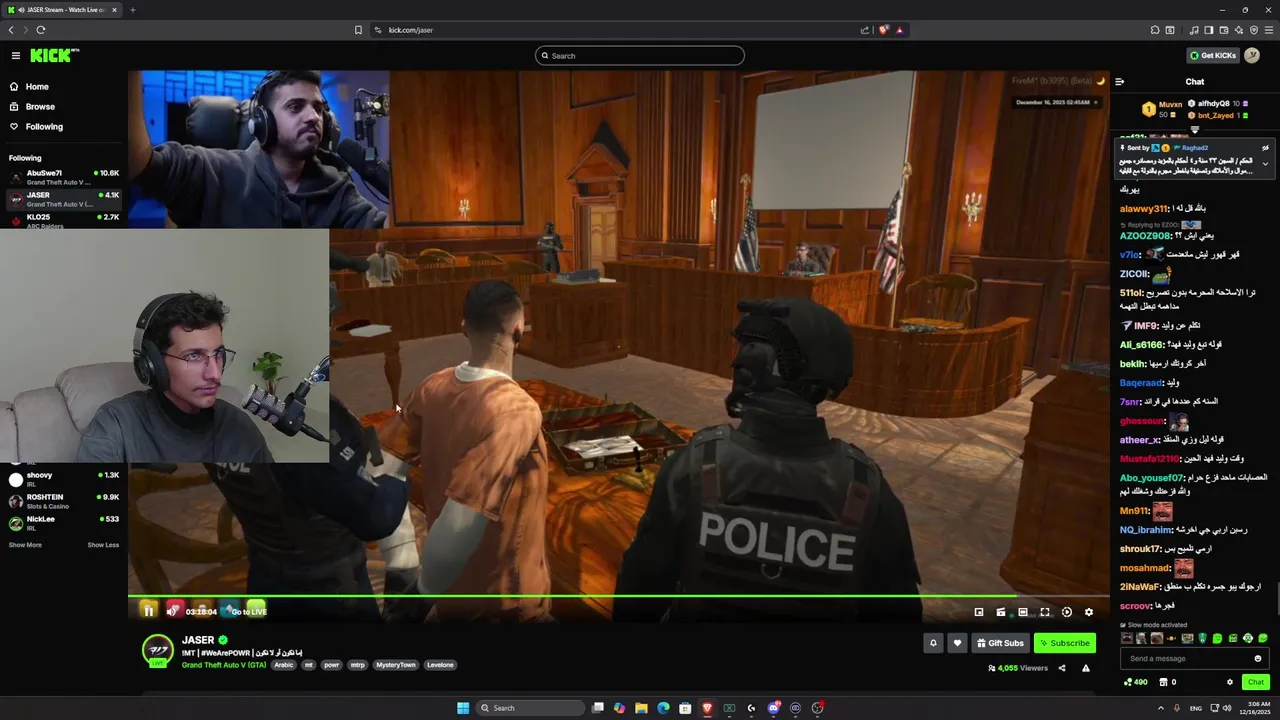The height and width of the screenshot is (720, 1280).
Task: Pause the stream playback
Action: [148, 611]
